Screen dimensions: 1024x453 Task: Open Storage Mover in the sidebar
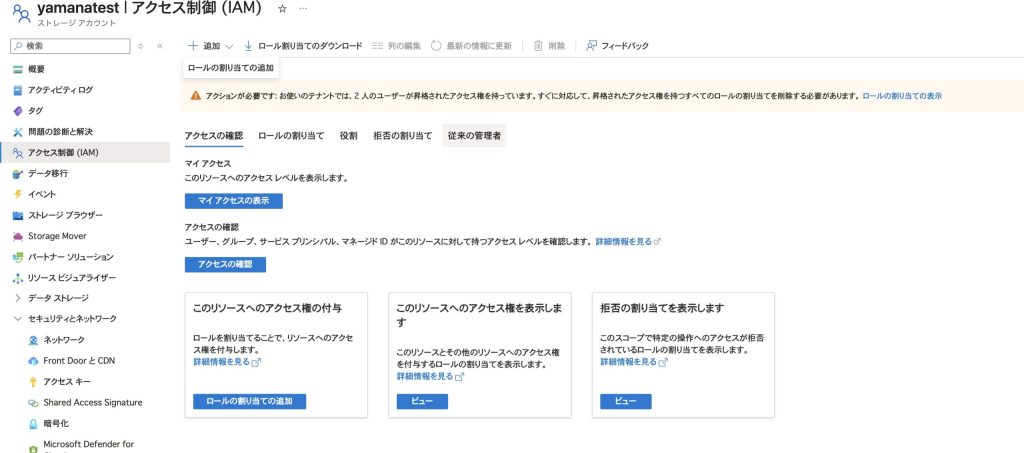click(57, 236)
